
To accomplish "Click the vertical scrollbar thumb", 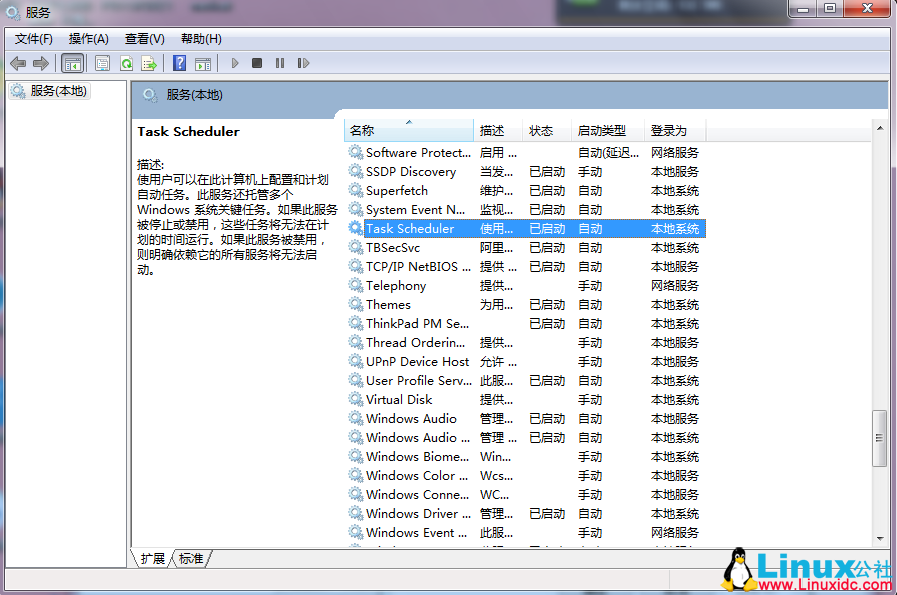I will tap(880, 438).
